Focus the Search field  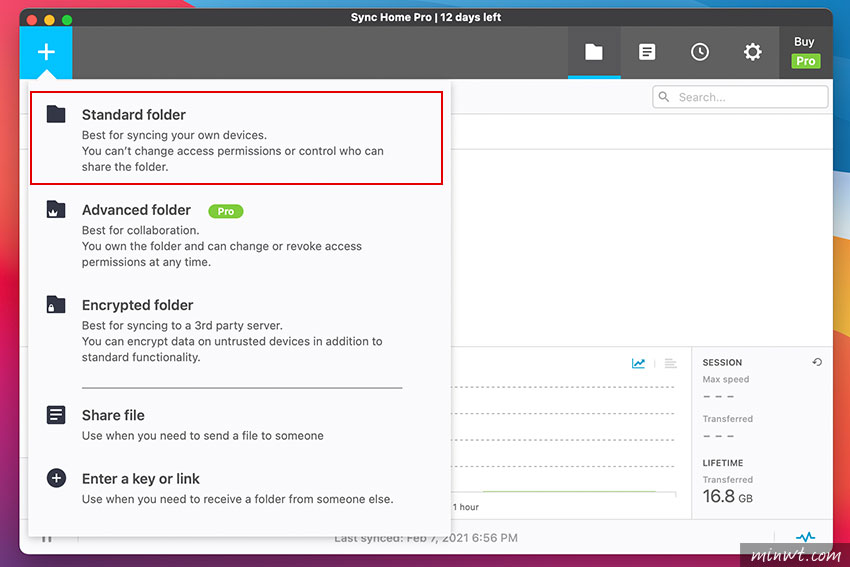740,97
